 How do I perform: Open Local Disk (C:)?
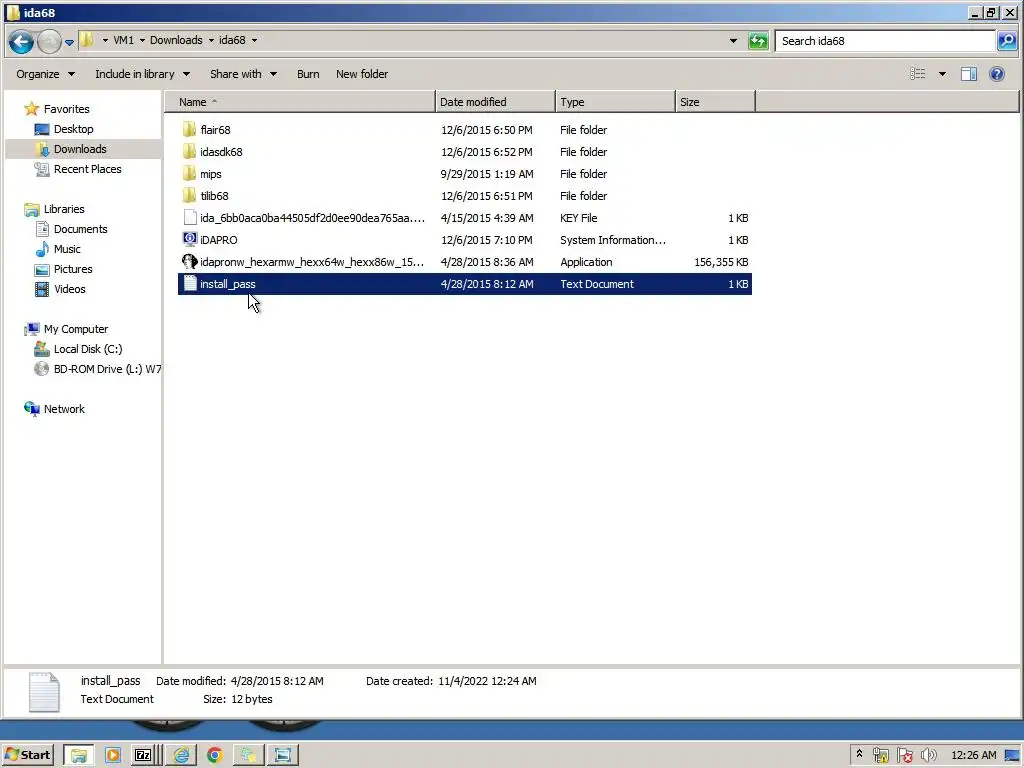88,349
